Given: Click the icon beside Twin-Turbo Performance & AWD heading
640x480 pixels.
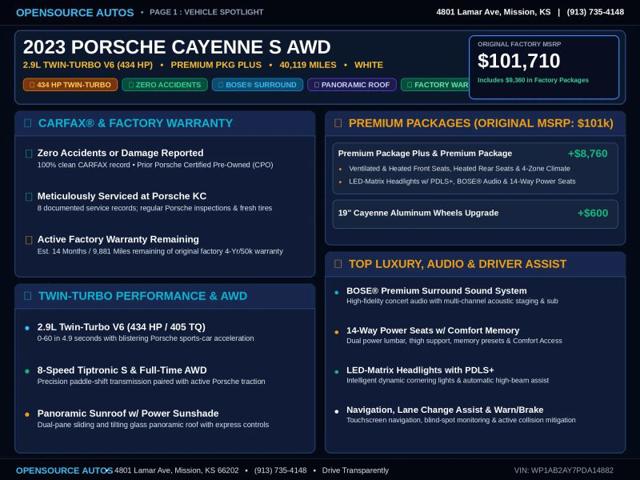Looking at the screenshot, I should click(x=28, y=296).
